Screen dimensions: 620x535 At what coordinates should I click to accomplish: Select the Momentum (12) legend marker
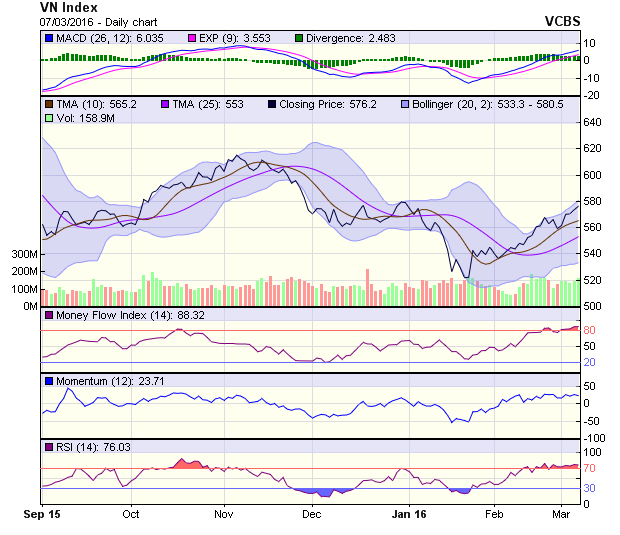[49, 381]
